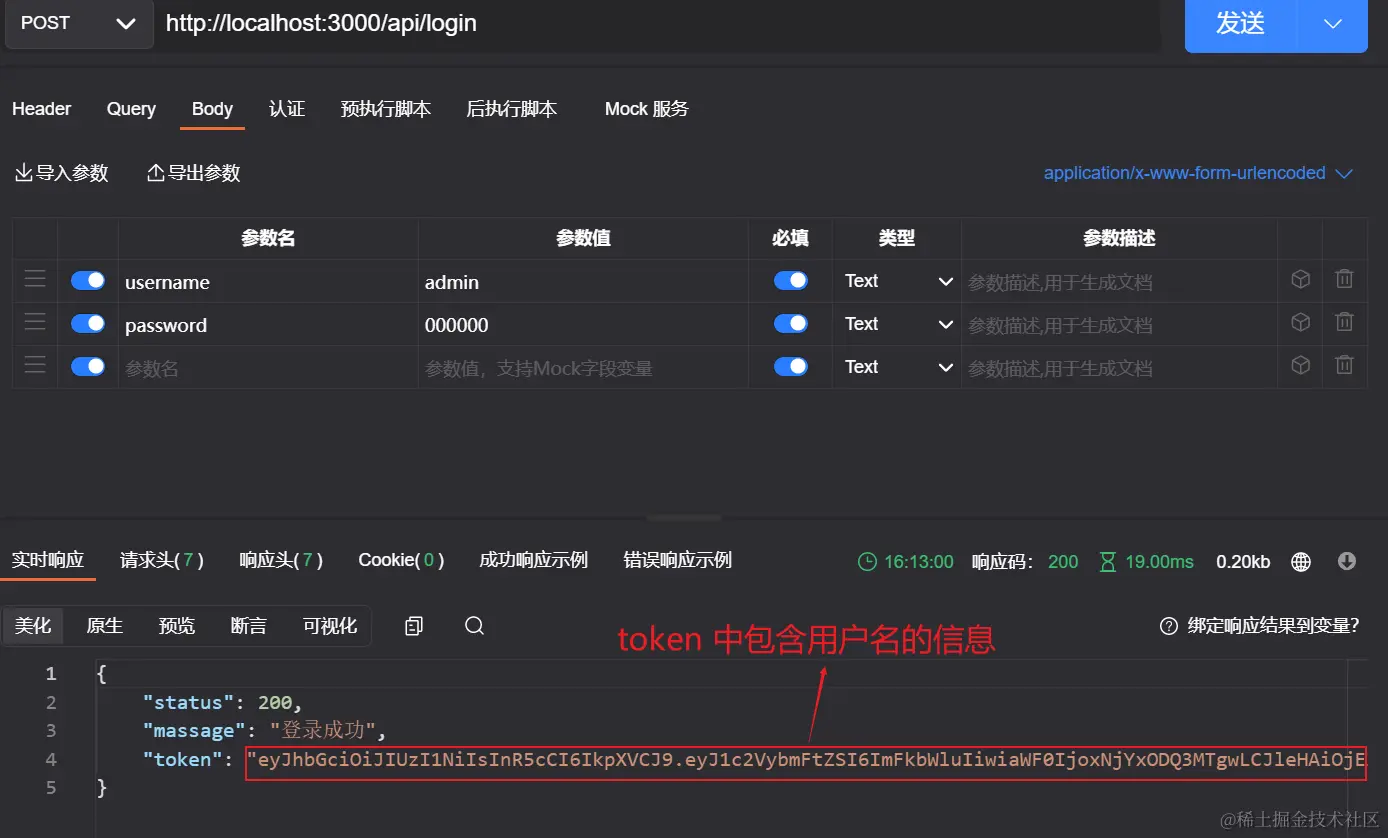Image resolution: width=1388 pixels, height=838 pixels.
Task: Click the username parameter name cell
Action: pyautogui.click(x=268, y=281)
